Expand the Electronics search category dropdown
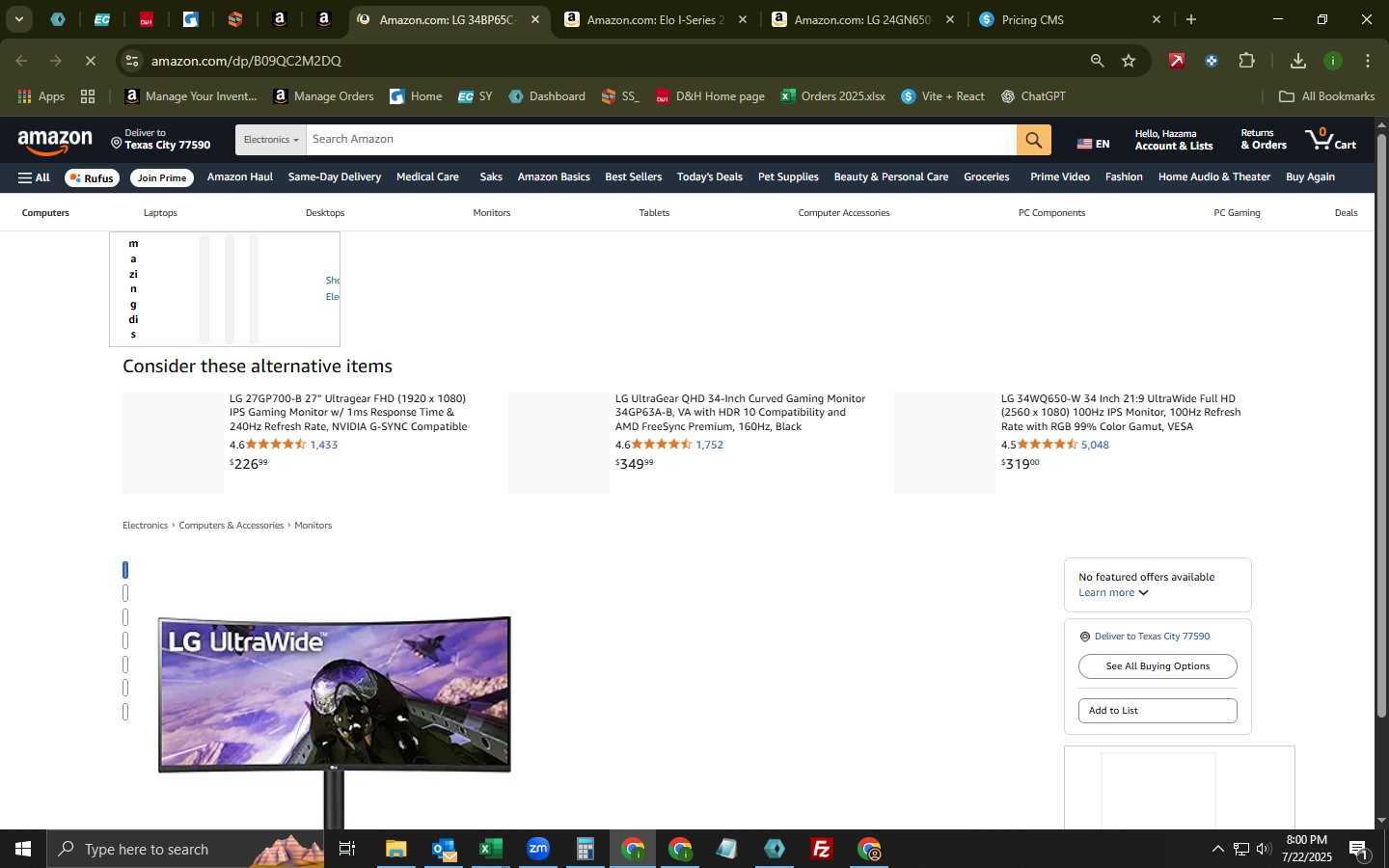The width and height of the screenshot is (1389, 868). pos(271,140)
